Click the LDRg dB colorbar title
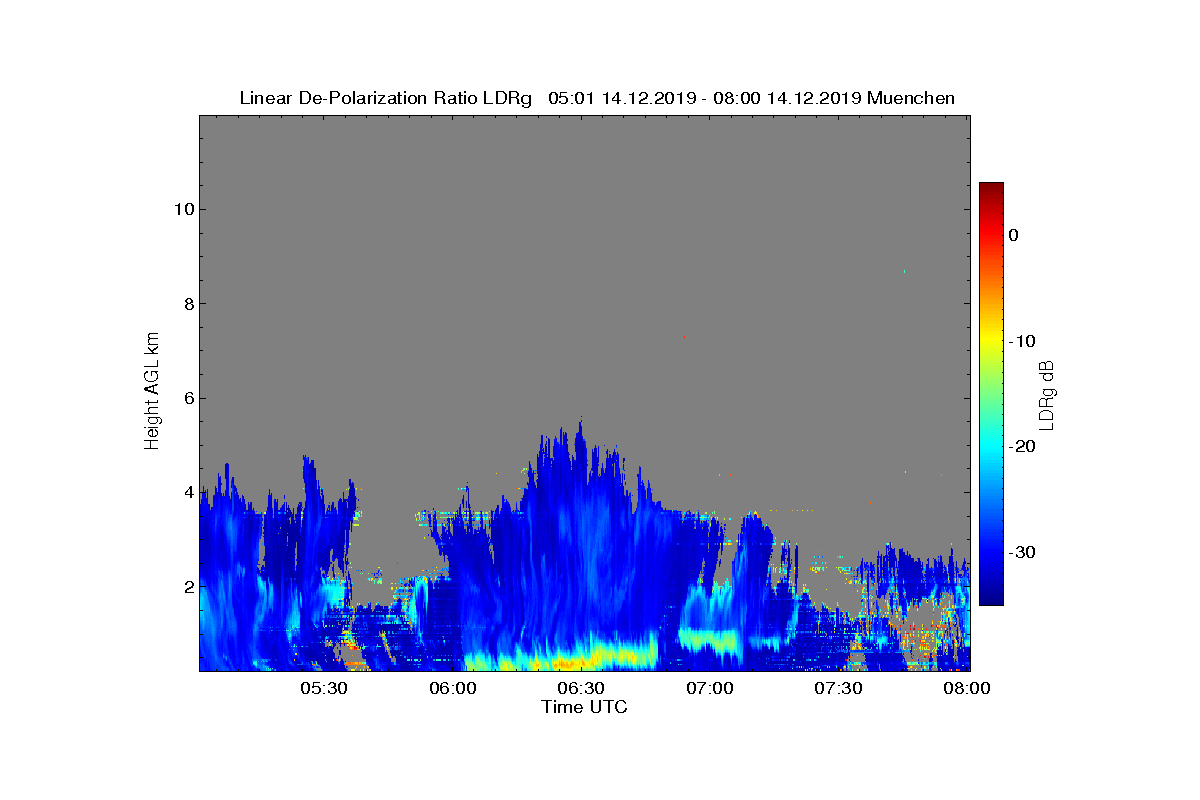Image resolution: width=1200 pixels, height=800 pixels. click(x=1048, y=394)
